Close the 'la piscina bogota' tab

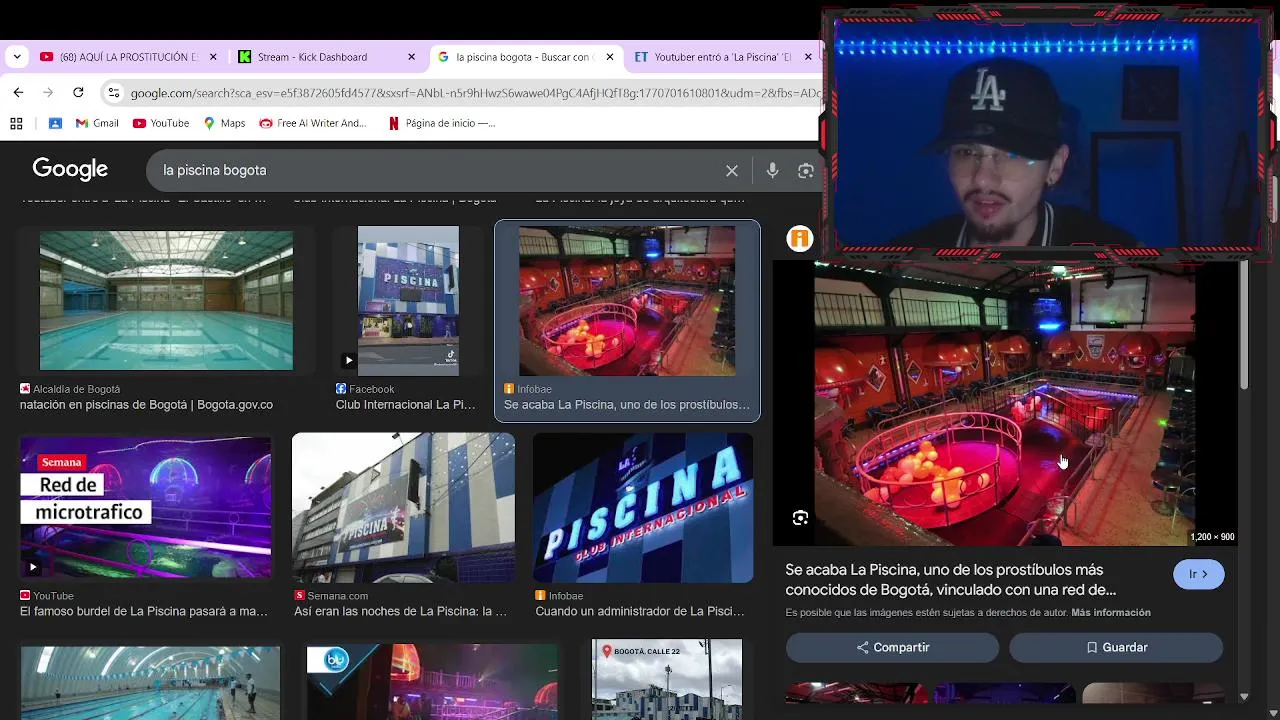tap(609, 57)
